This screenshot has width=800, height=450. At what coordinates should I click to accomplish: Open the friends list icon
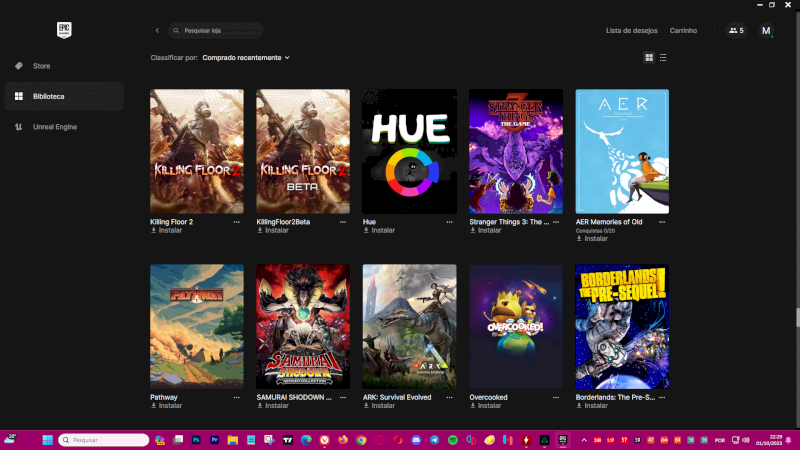click(x=736, y=31)
